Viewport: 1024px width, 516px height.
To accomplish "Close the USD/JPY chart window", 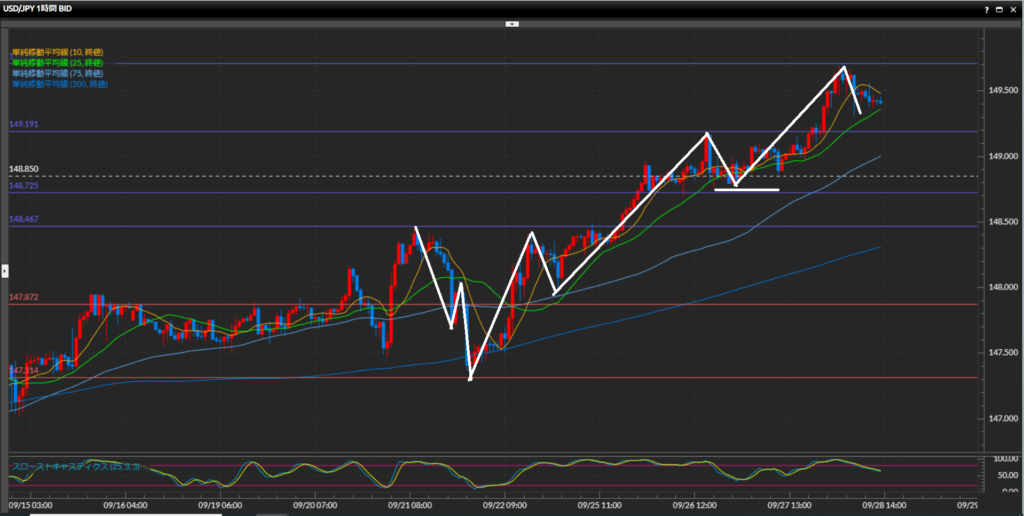I will [x=1014, y=8].
